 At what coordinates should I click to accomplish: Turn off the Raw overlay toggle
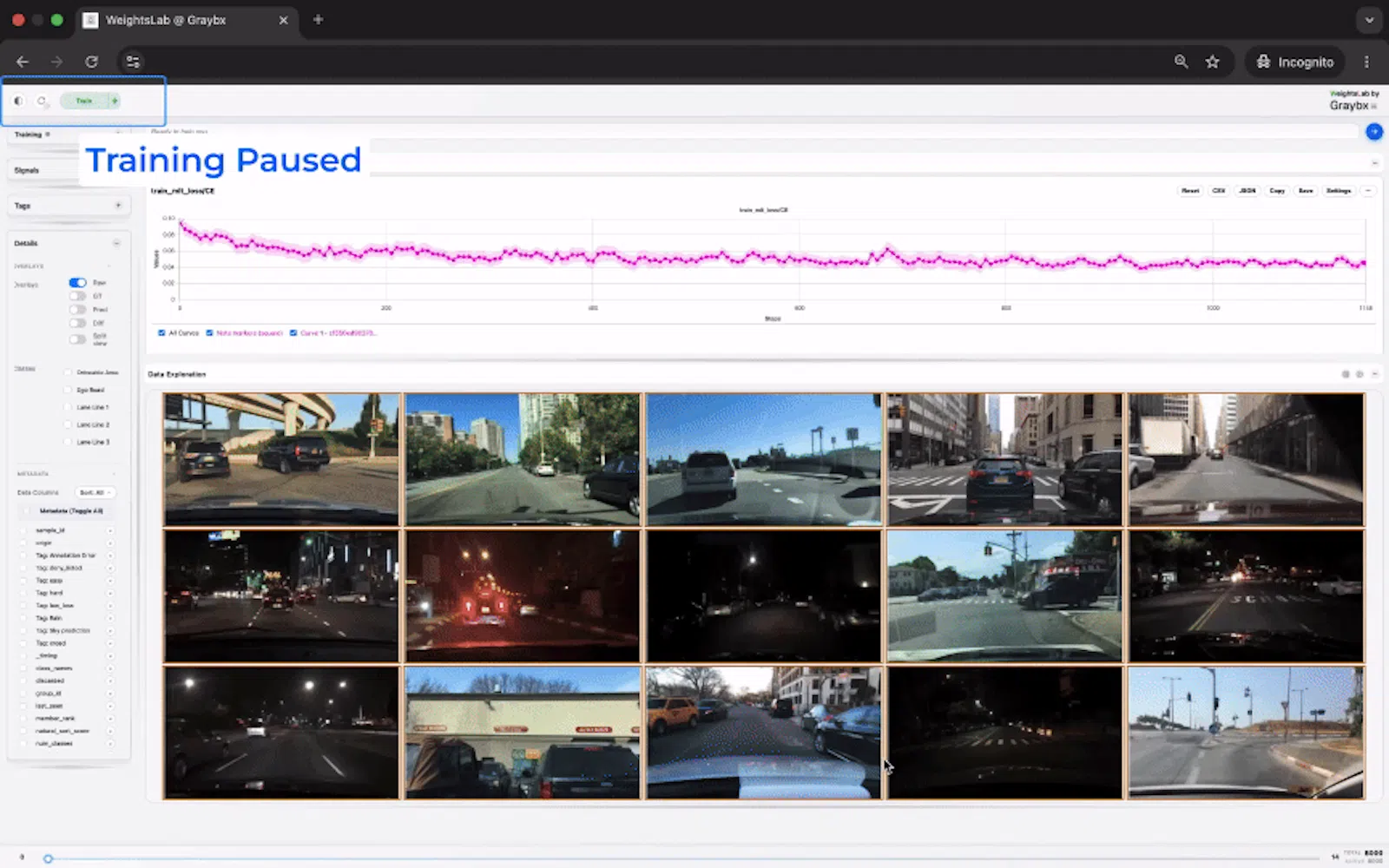78,283
